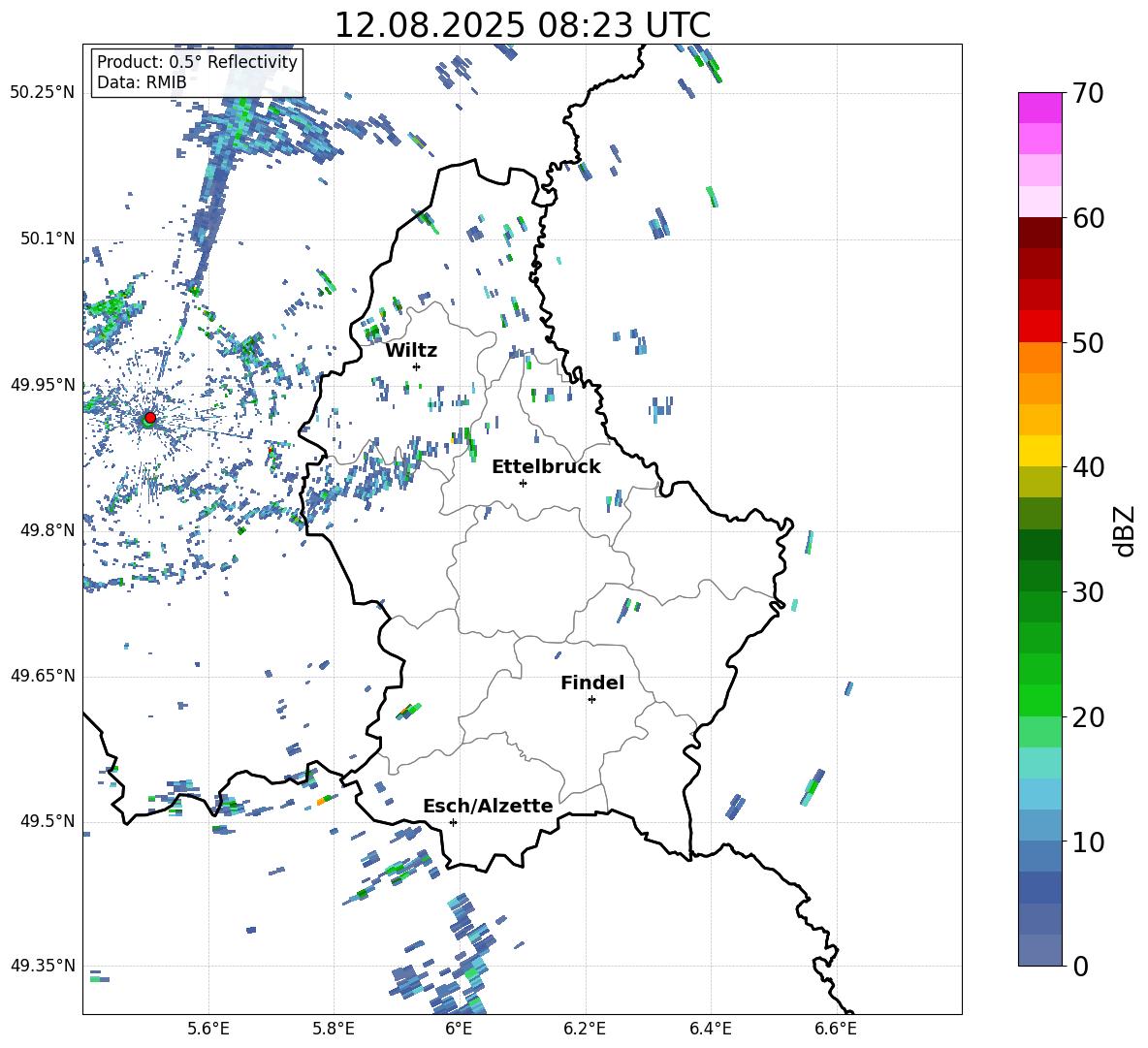Click the yellow colorbar segment at 40

(x=1039, y=452)
